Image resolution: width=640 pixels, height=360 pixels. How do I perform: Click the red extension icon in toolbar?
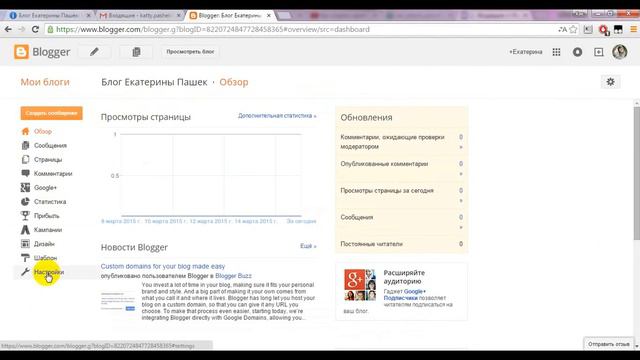click(x=603, y=29)
